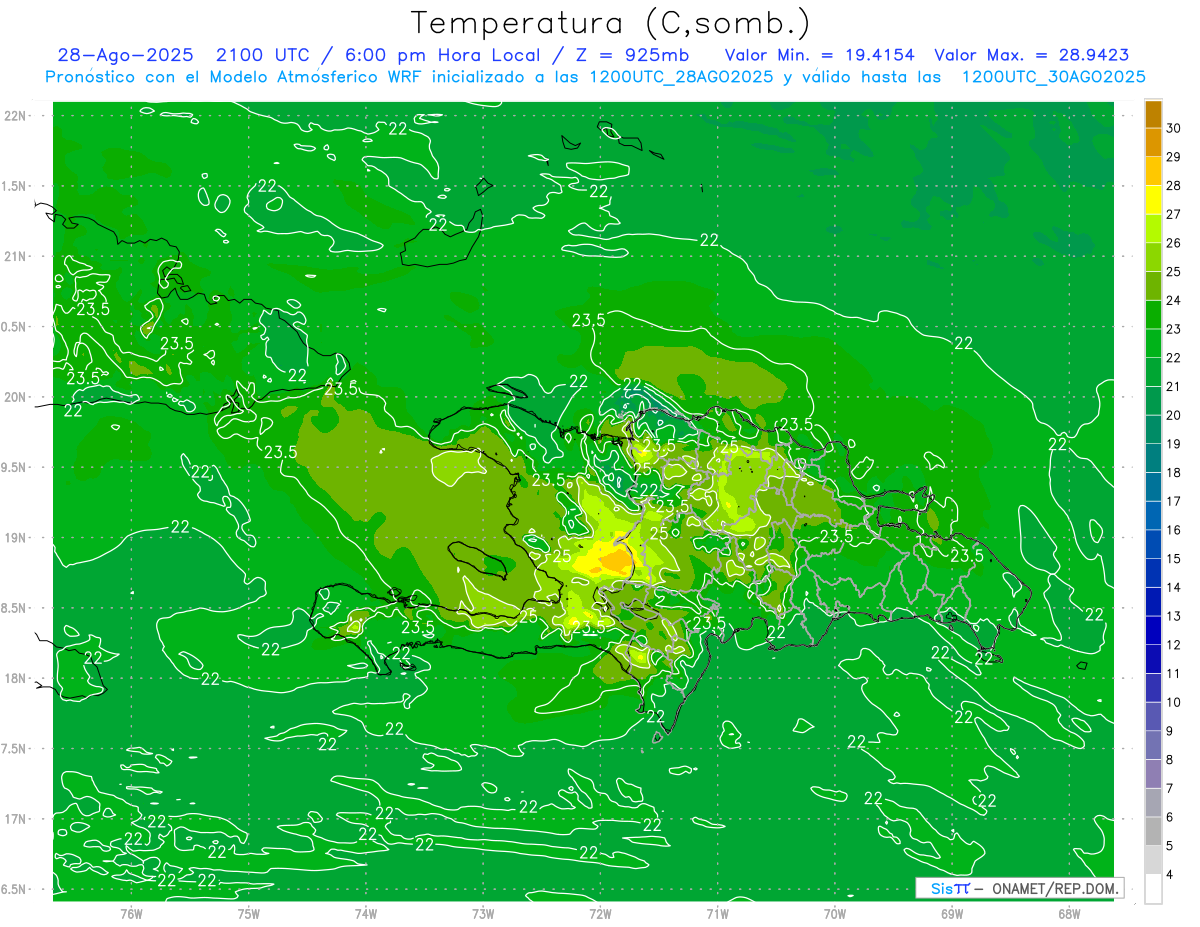Screen dimensions: 1200x927
Task: Click the 73W longitude axis label
Action: tap(483, 914)
